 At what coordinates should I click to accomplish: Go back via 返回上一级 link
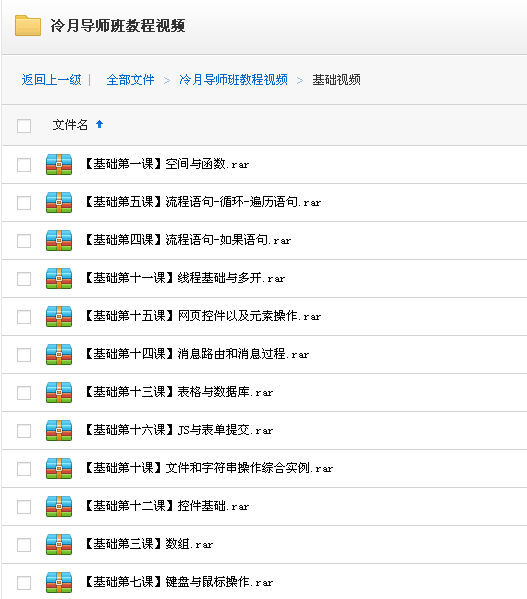[52, 80]
